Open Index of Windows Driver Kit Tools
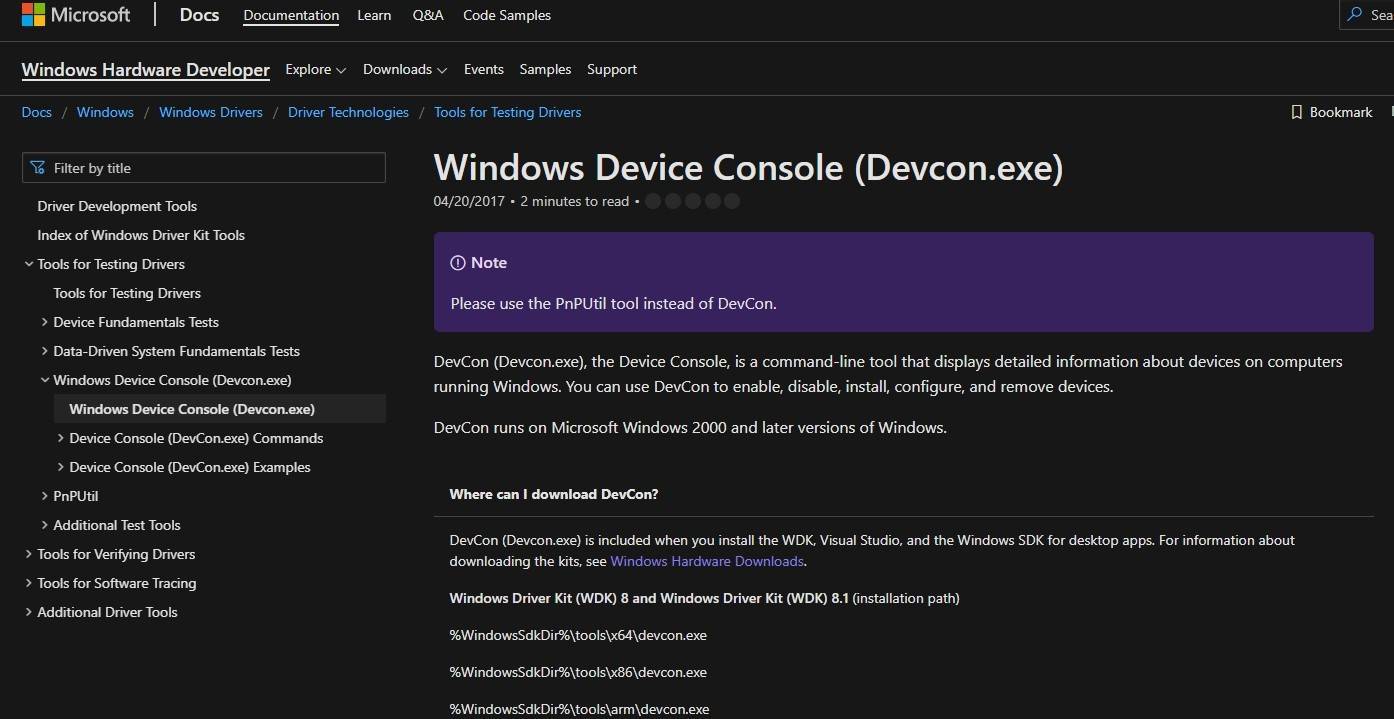The image size is (1394, 719). (x=141, y=235)
